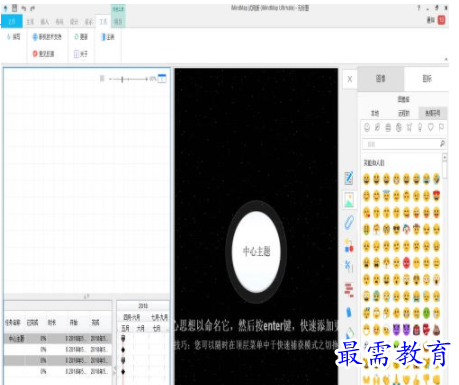Insert the cowboy hat face emoji
Image resolution: width=459 pixels, height=385 pixels.
pos(416,229)
